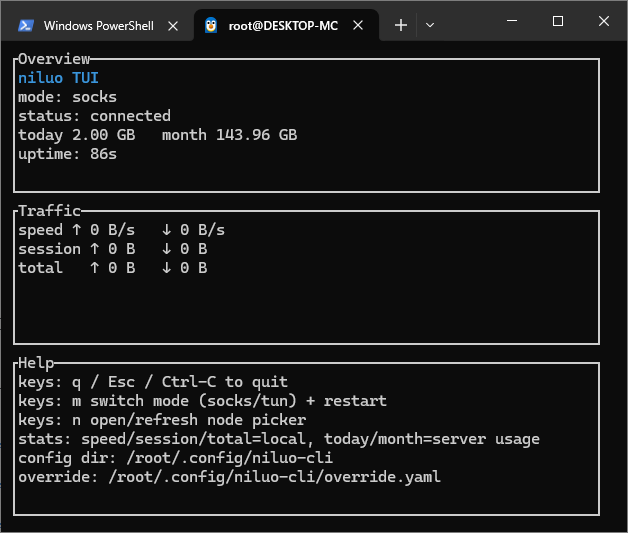Close the root@DESKTOP-MC tab
The image size is (628, 533).
[x=358, y=25]
